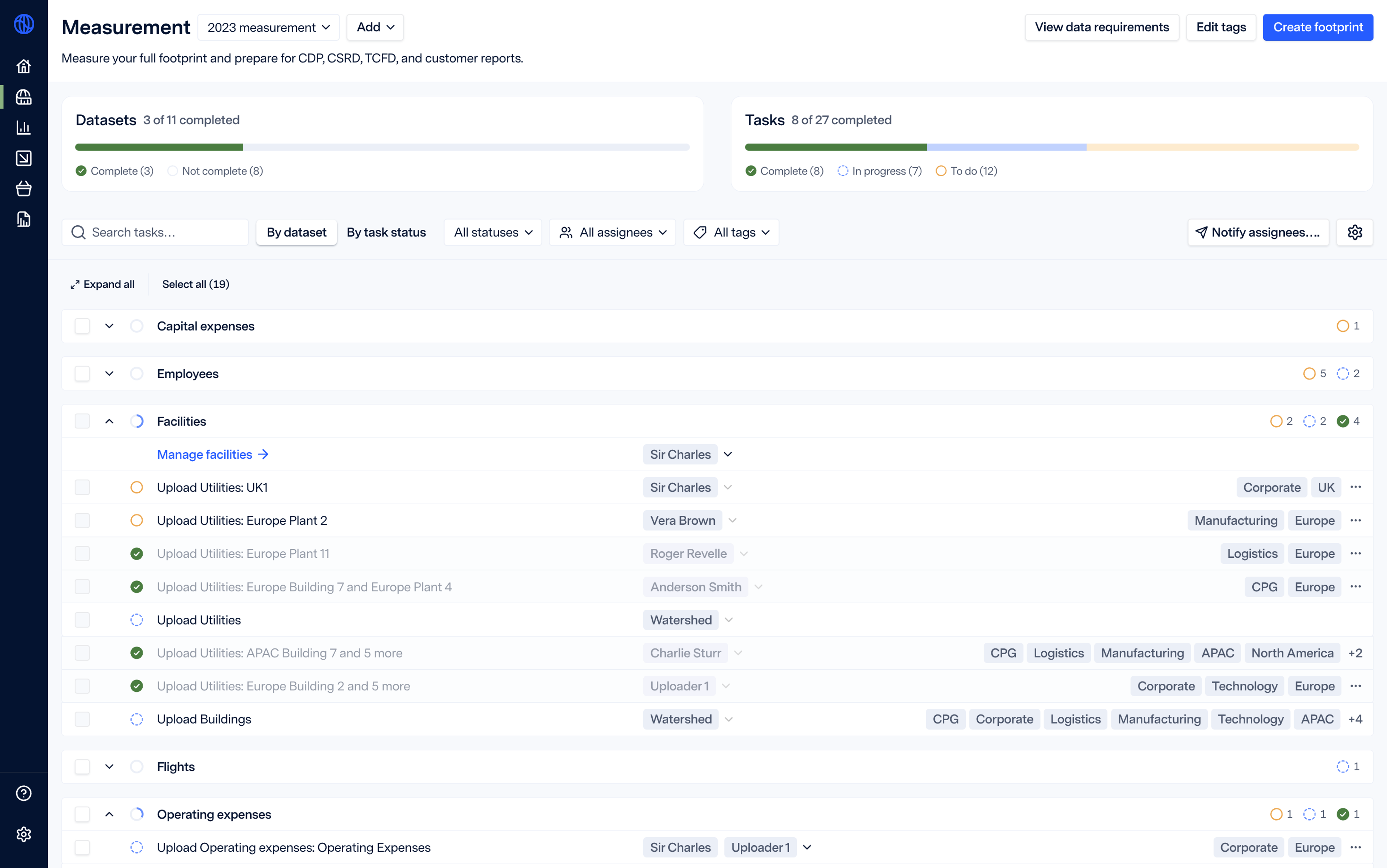Screen dimensions: 1387x868
Task: Open sidebar settings gear icon
Action: click(x=23, y=834)
